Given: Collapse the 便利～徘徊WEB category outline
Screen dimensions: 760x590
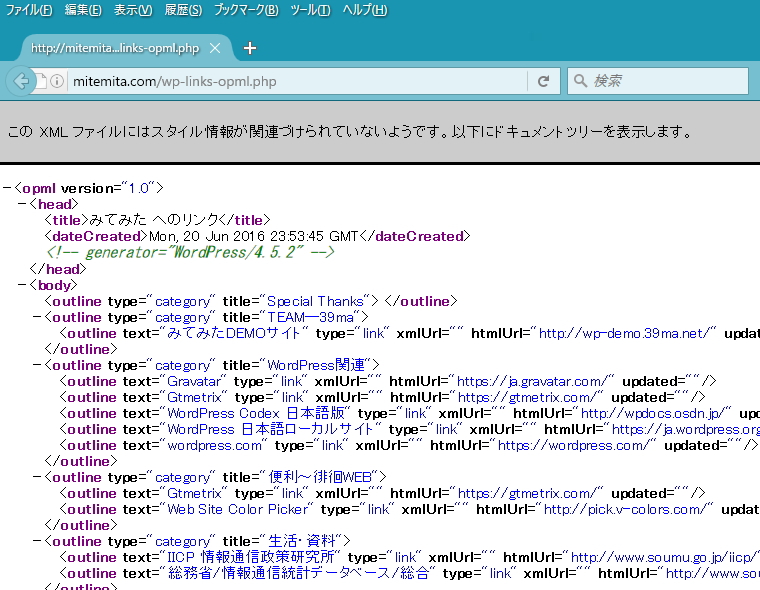Looking at the screenshot, I should point(37,477).
